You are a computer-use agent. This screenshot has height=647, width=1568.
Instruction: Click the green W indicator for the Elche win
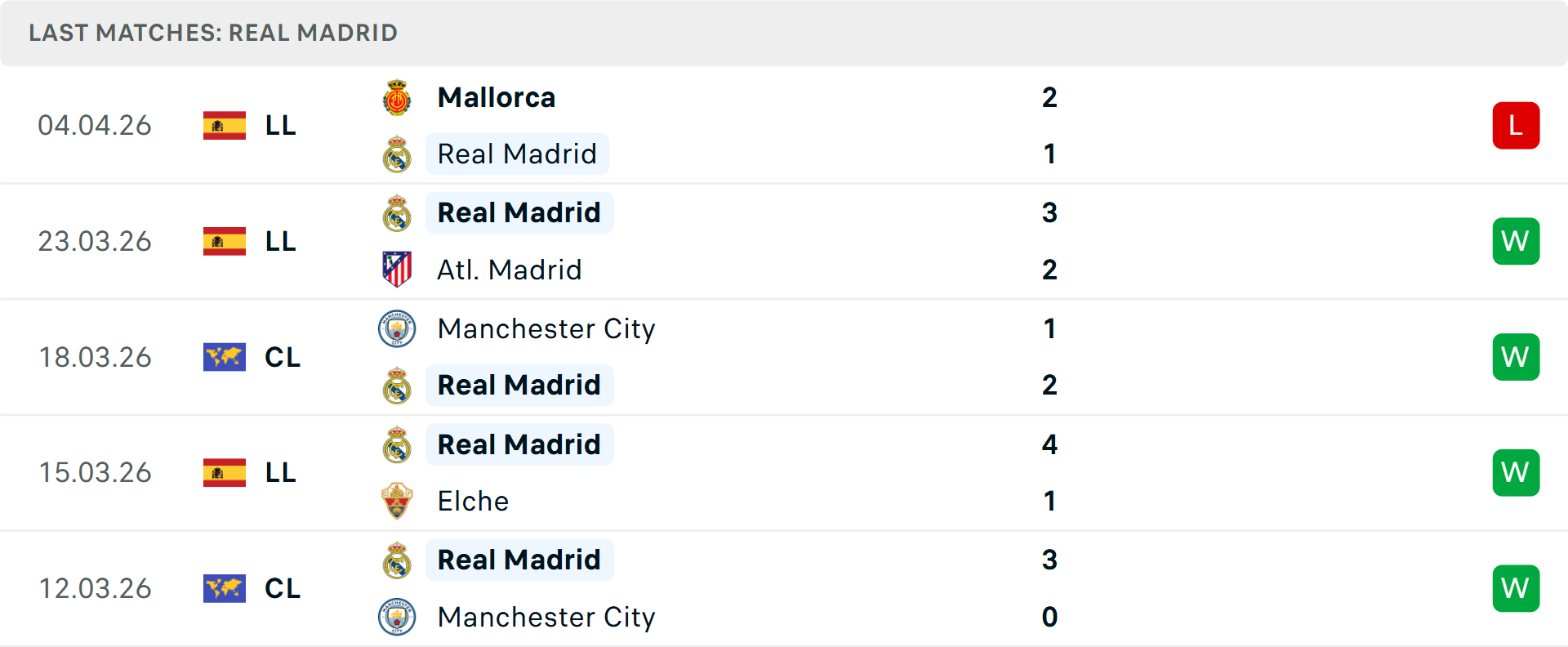1516,472
